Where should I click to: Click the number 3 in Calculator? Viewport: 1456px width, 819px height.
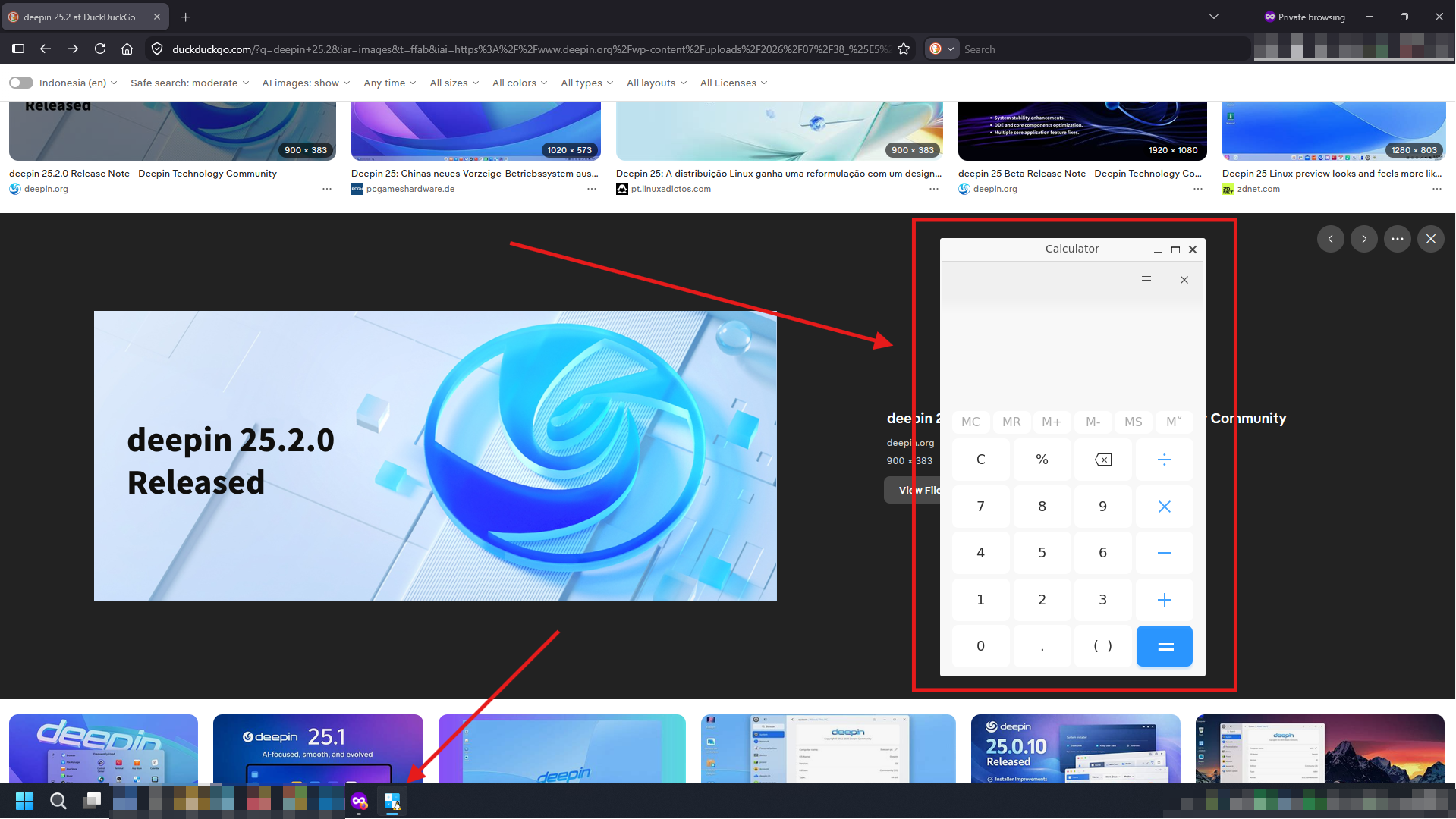[x=1103, y=600]
